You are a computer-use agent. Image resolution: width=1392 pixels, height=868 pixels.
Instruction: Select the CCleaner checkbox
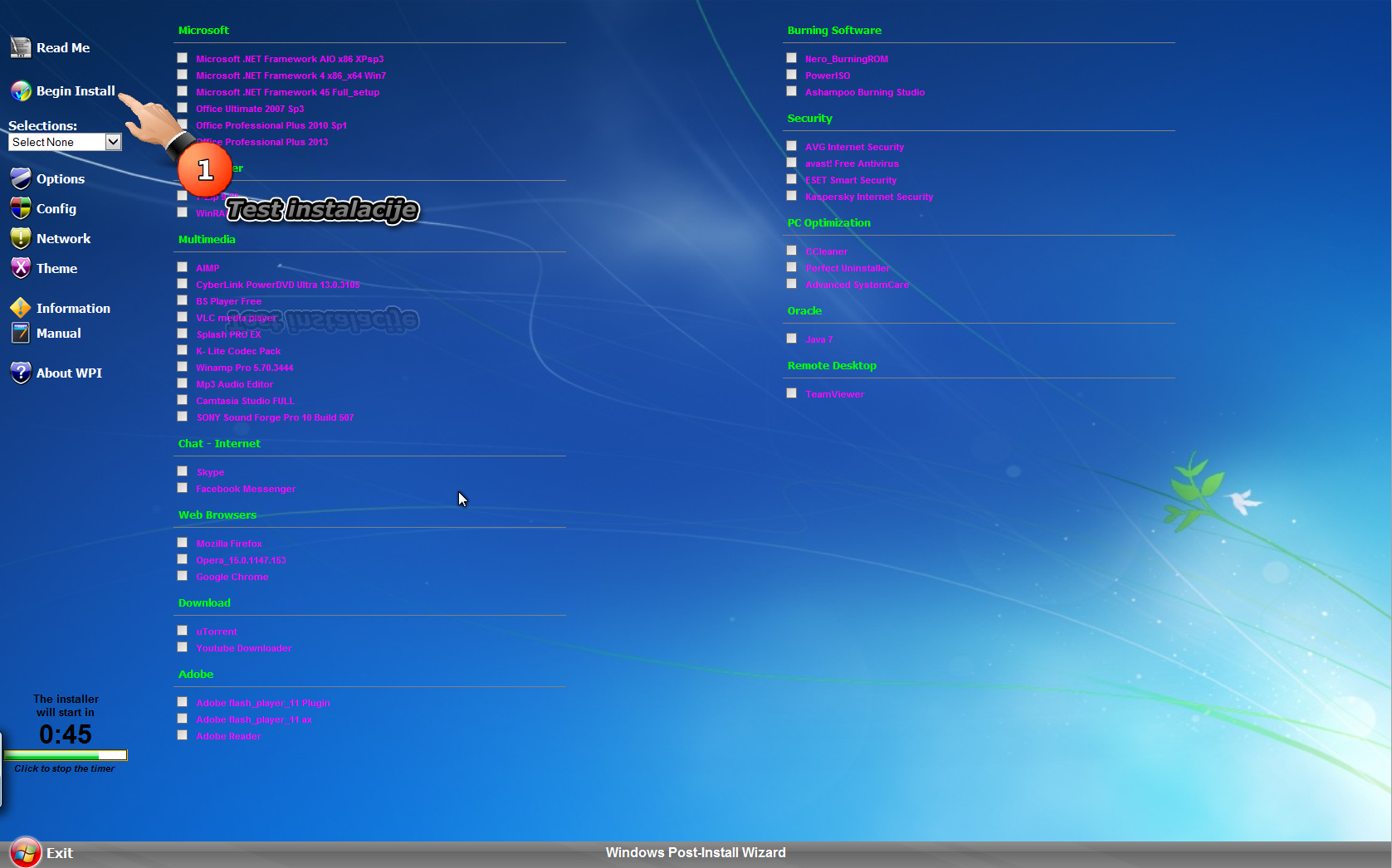pos(791,251)
